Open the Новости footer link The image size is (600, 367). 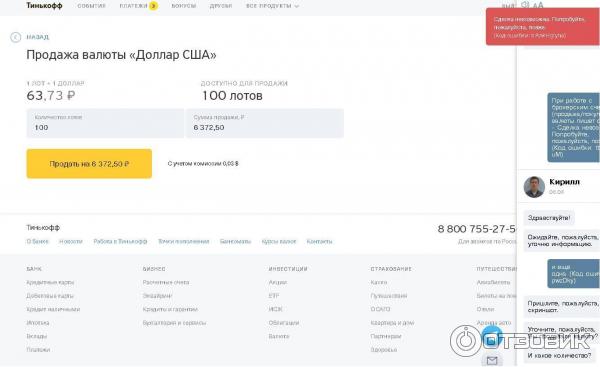tap(71, 241)
